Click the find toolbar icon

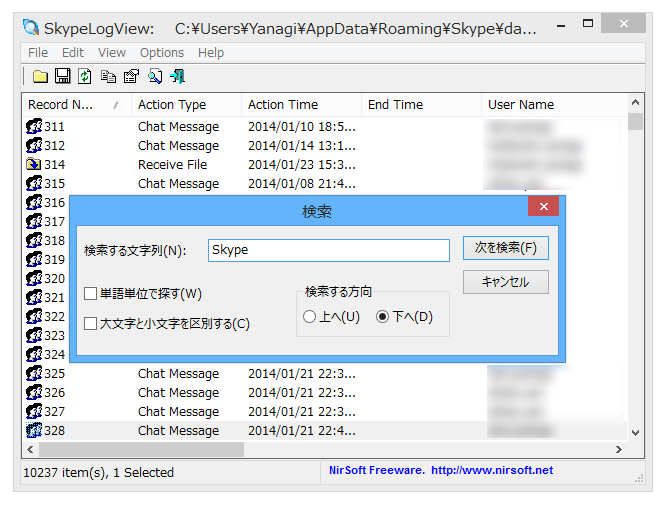pyautogui.click(x=155, y=76)
